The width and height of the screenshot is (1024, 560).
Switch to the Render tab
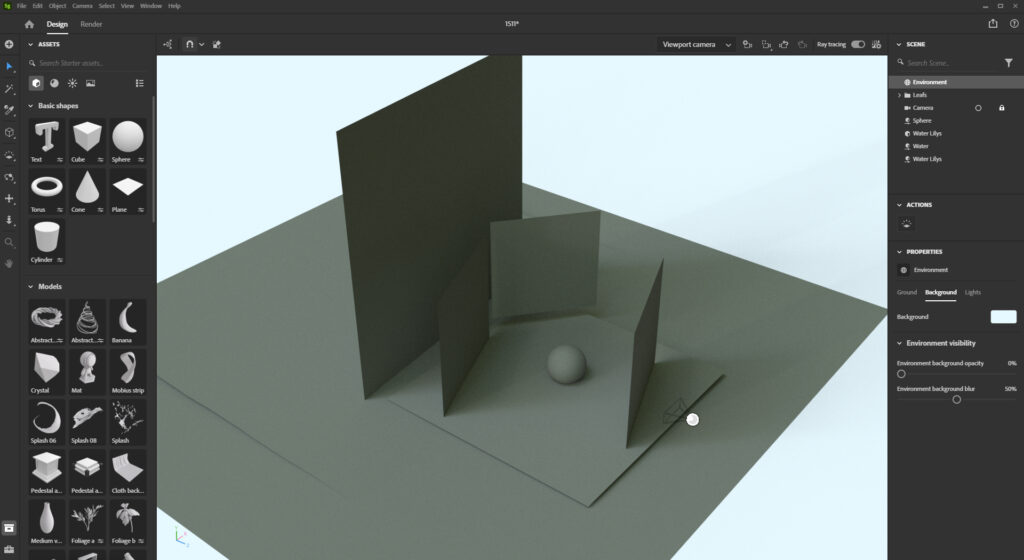click(91, 24)
